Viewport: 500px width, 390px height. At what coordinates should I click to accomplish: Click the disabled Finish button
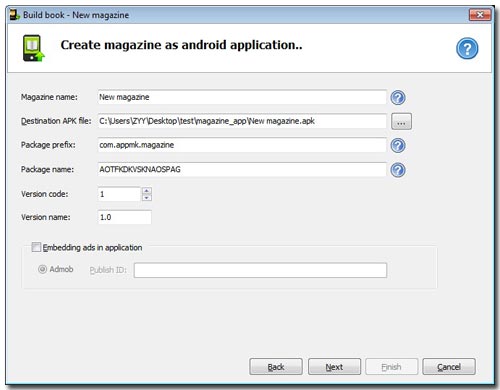[391, 367]
